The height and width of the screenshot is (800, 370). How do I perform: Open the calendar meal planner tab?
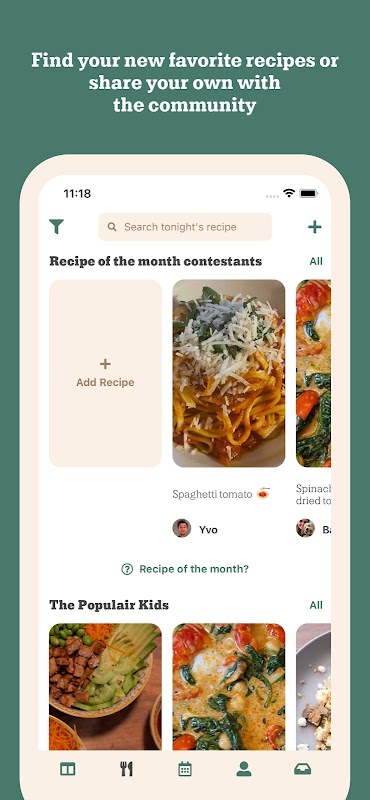coord(185,769)
